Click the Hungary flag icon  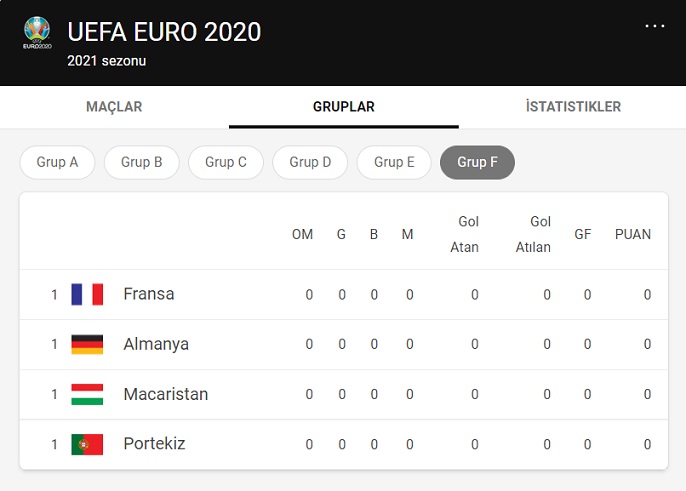(87, 394)
